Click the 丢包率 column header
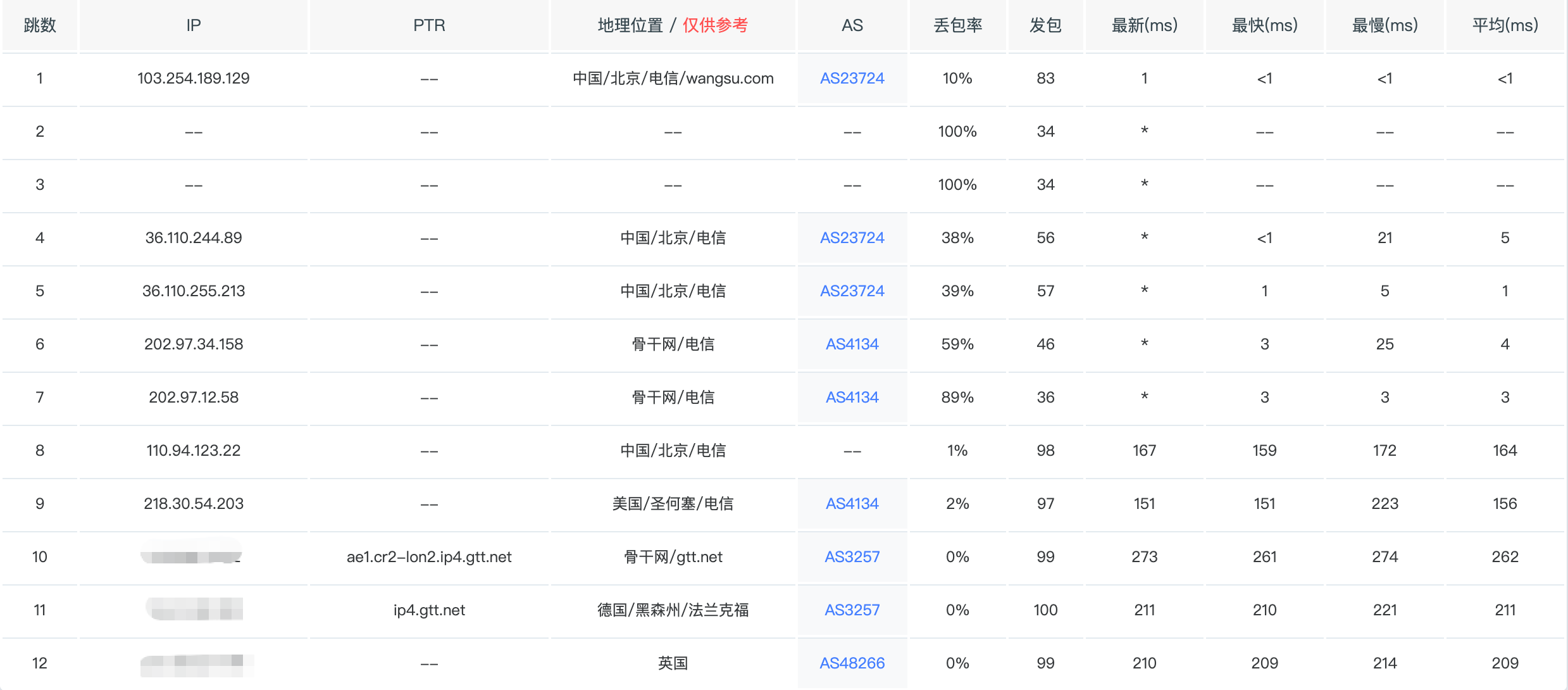 pos(957,25)
